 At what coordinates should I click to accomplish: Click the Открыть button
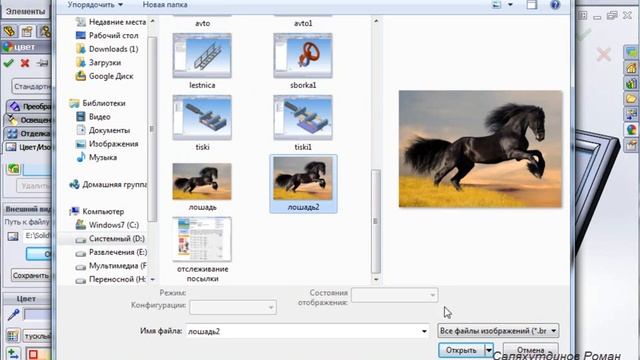point(461,350)
